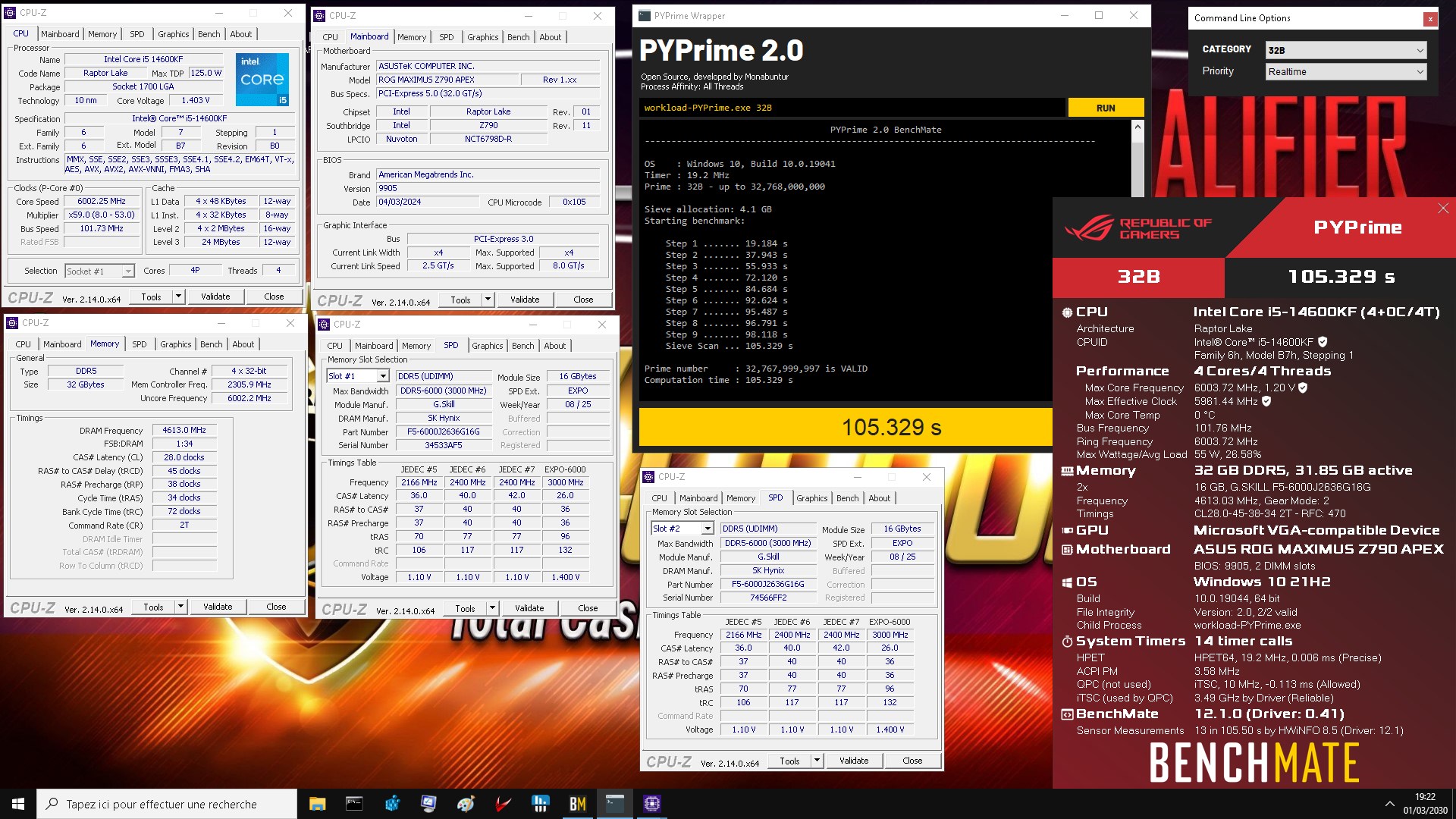
Task: Open Paint palette icon in taskbar
Action: point(466,804)
